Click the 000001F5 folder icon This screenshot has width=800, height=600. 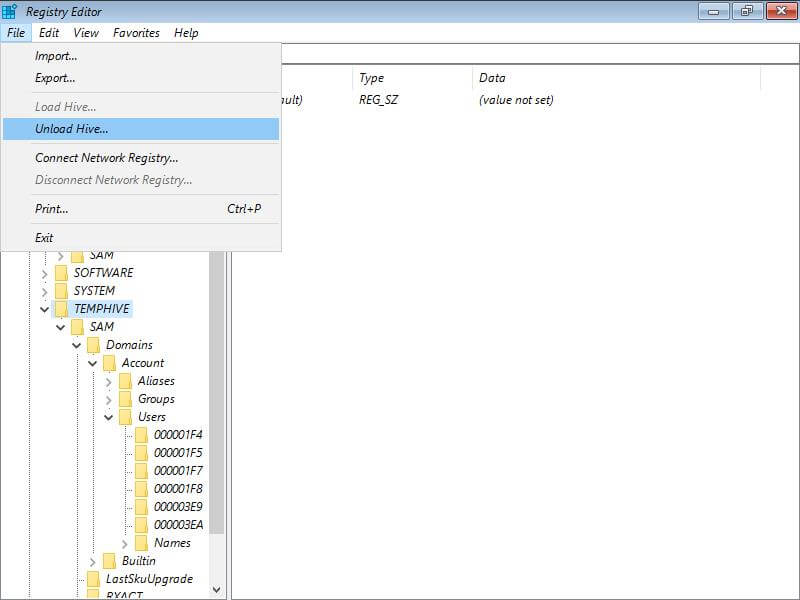(x=141, y=453)
